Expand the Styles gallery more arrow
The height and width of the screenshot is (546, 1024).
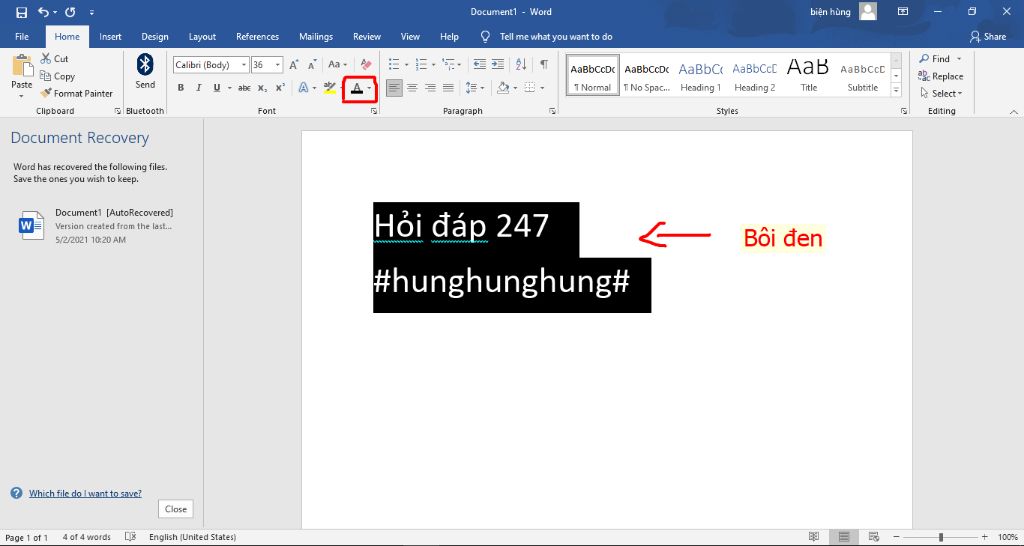[x=896, y=93]
